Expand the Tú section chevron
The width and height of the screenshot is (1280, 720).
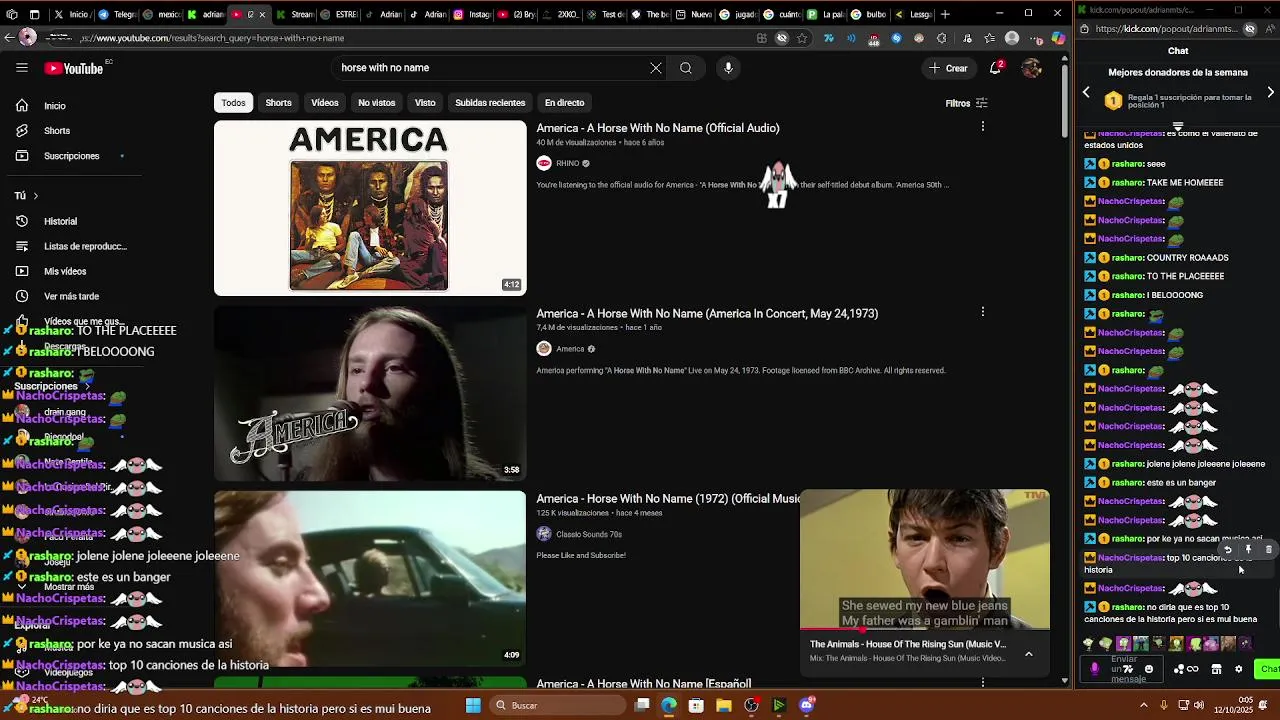pos(35,196)
